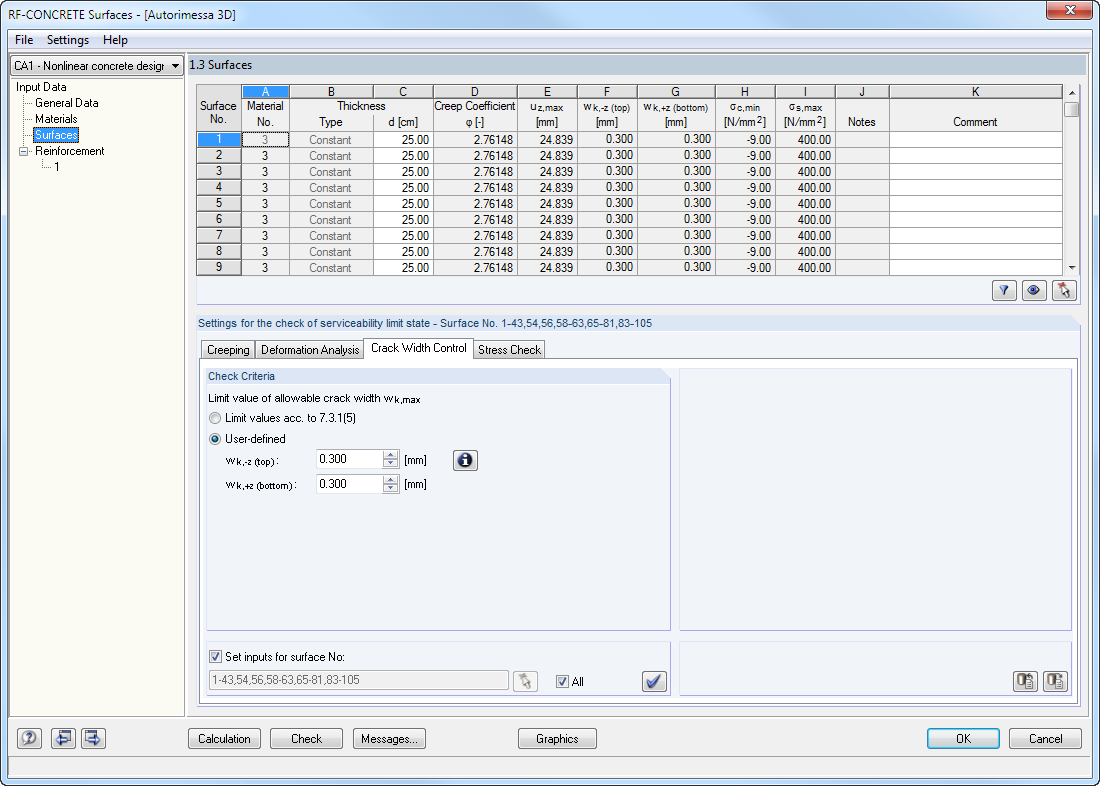The image size is (1100, 786).
Task: Click the table scroll down arrow
Action: 1071,268
